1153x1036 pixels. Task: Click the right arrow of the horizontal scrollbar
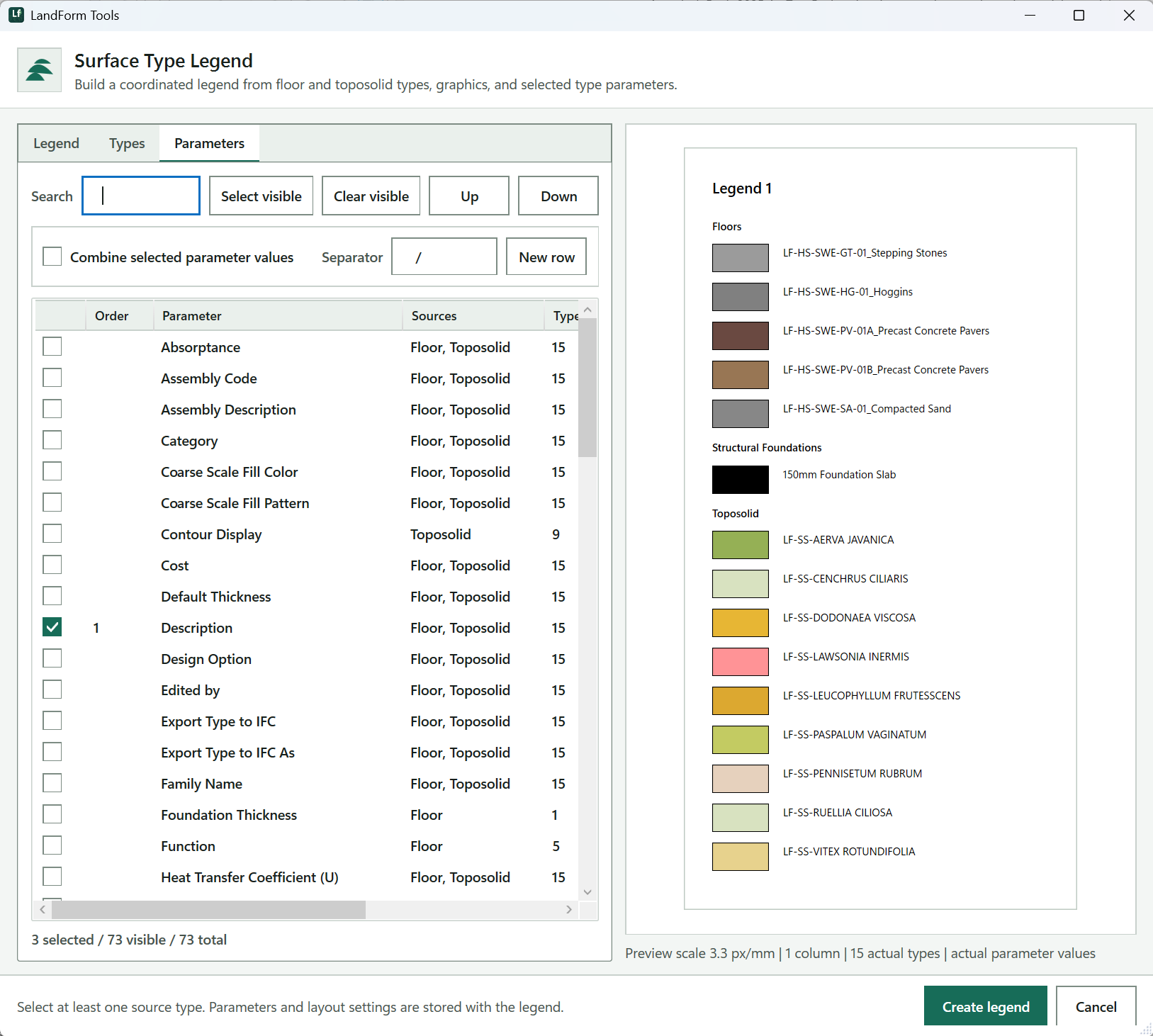tap(569, 909)
